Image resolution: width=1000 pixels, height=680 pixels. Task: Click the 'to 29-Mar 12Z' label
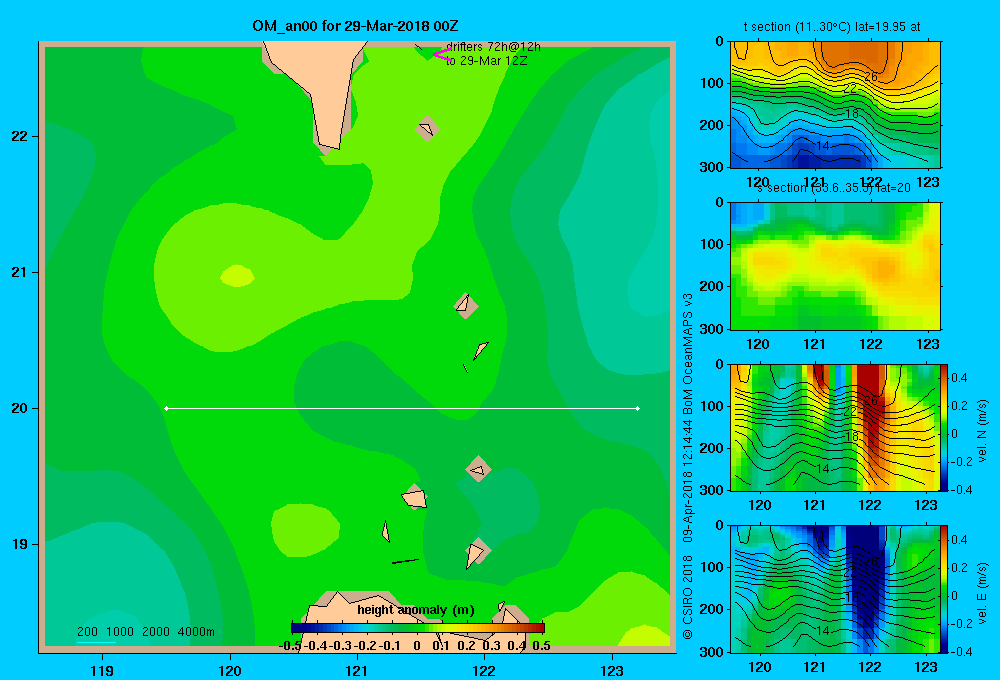click(487, 61)
